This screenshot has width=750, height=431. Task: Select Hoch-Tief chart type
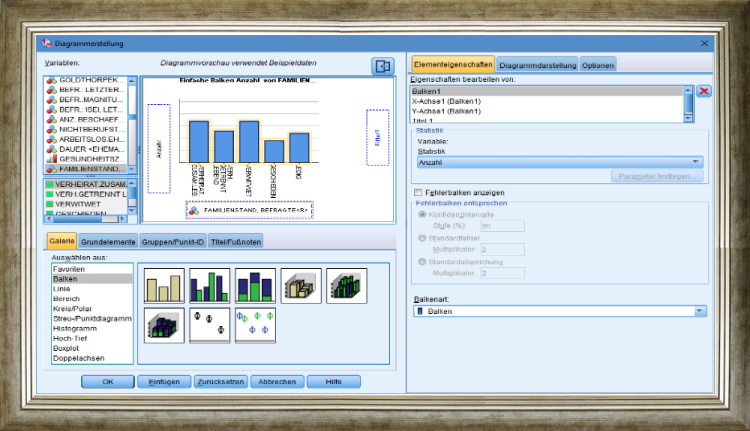coord(92,338)
